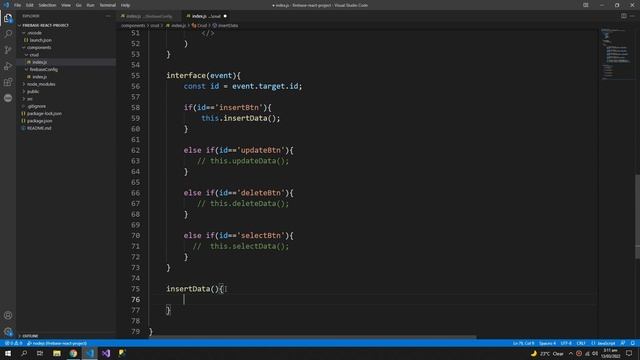
Task: Open the Selection menu
Action: point(47,5)
